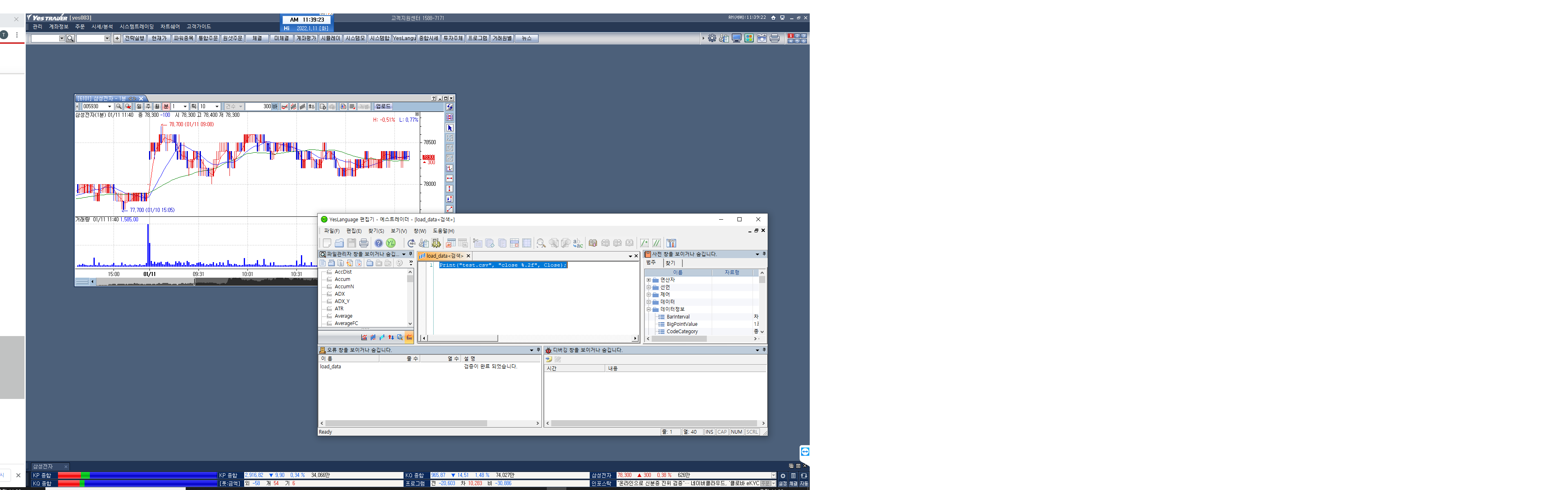1568x490 pixels.
Task: Pin the 사전 dictionary panel
Action: coord(764,254)
